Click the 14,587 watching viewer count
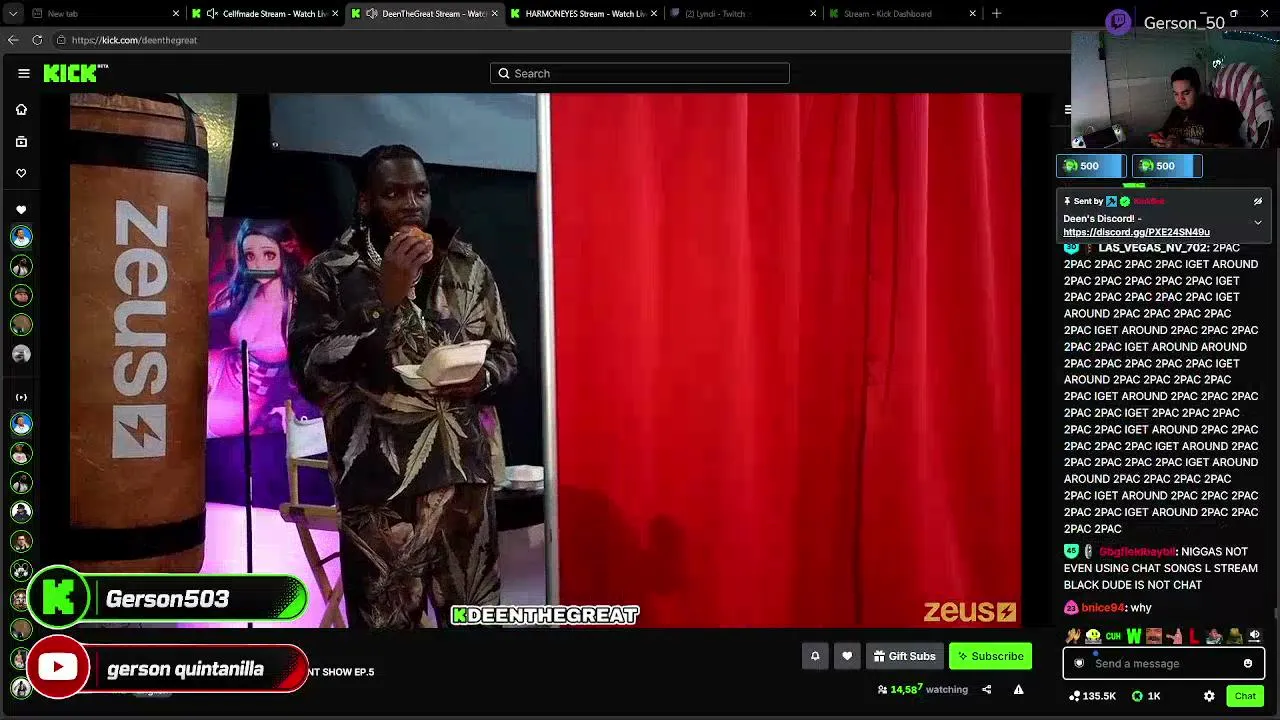The height and width of the screenshot is (720, 1280). tap(922, 689)
